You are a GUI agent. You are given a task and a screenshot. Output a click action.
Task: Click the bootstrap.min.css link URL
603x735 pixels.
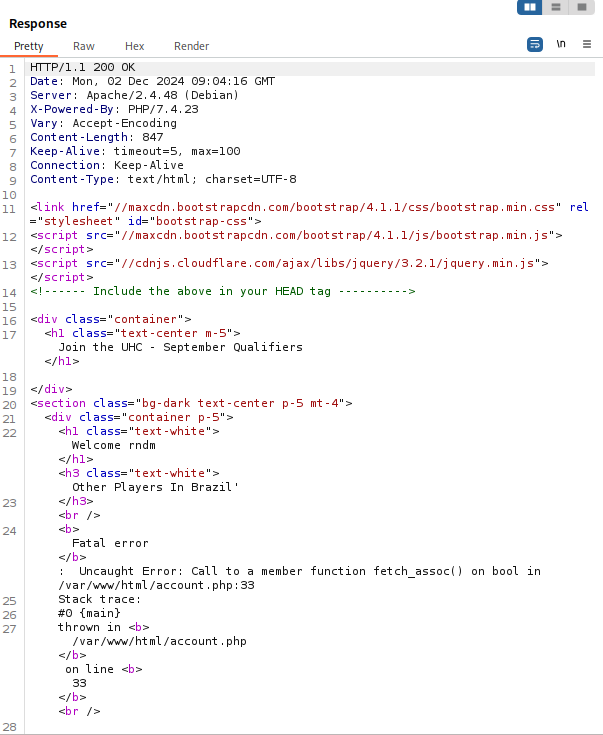click(334, 207)
